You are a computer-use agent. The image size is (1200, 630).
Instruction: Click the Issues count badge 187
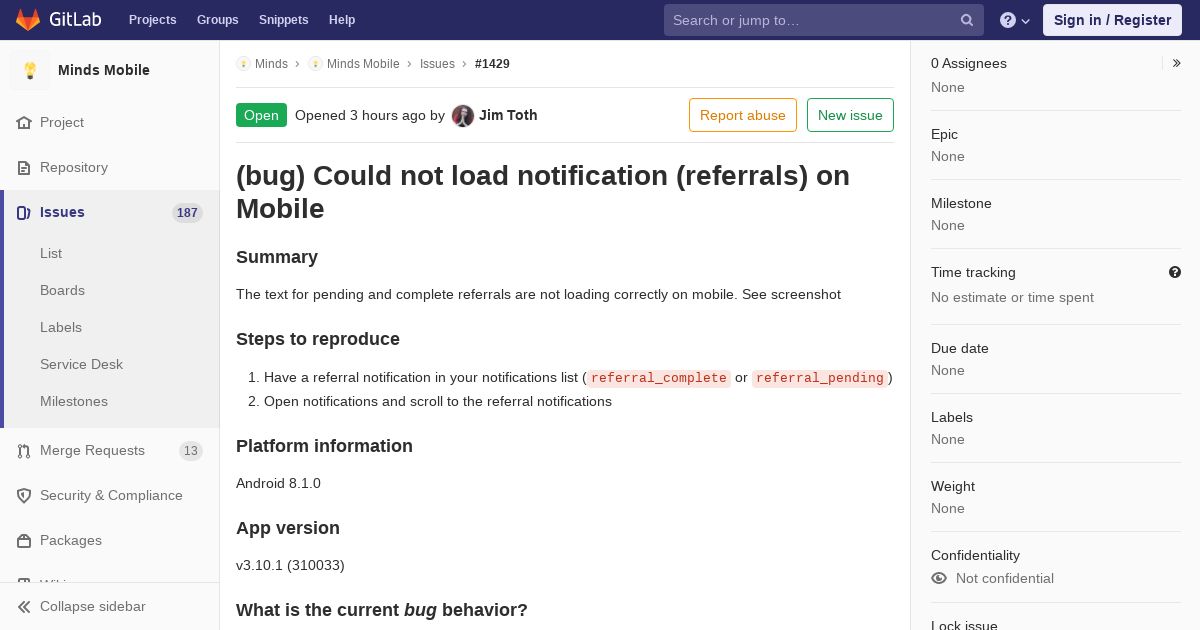click(x=187, y=213)
